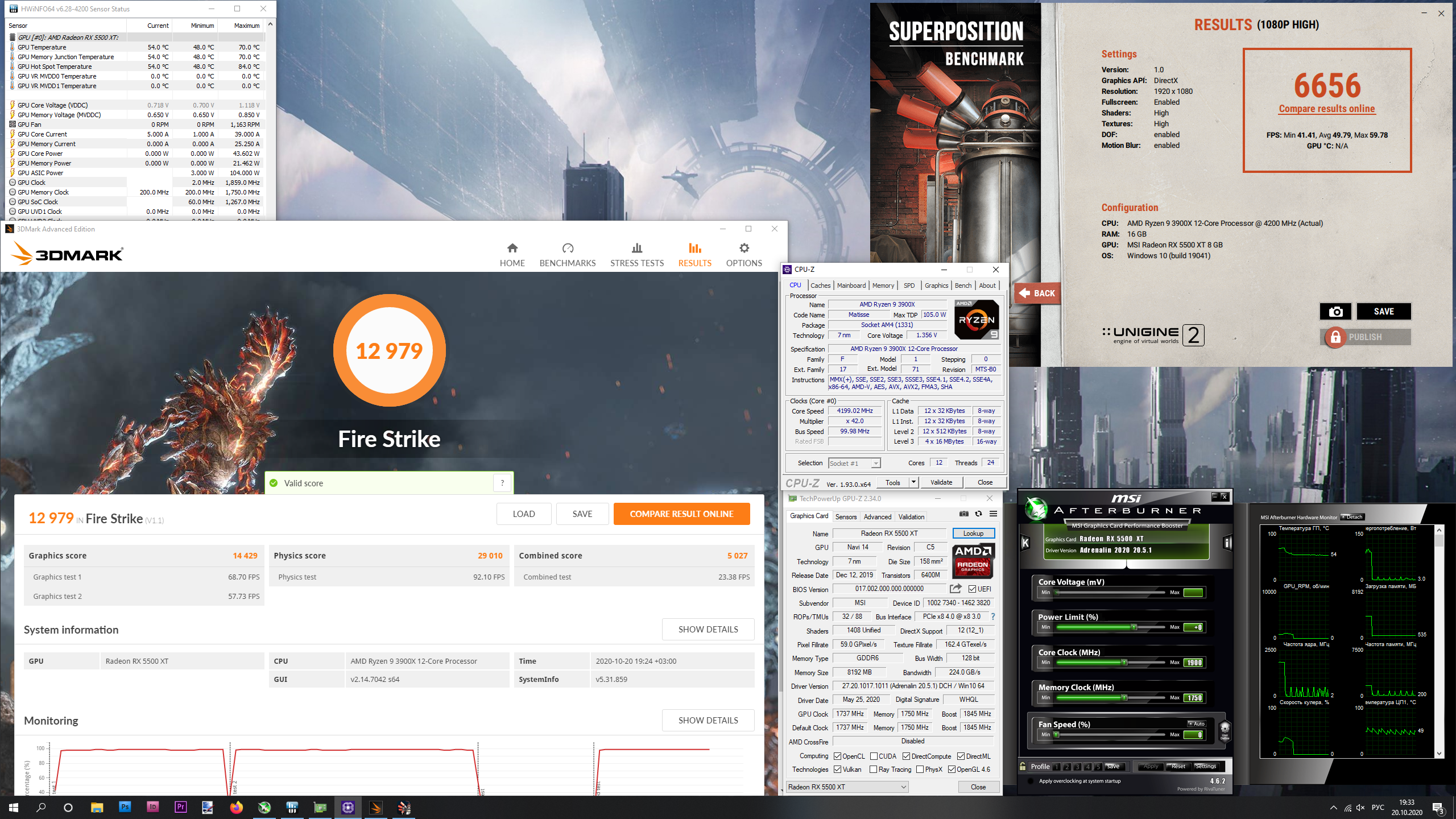Toggle Ray Tracing checkbox in GPU-Z
The height and width of the screenshot is (819, 1456).
tap(873, 769)
